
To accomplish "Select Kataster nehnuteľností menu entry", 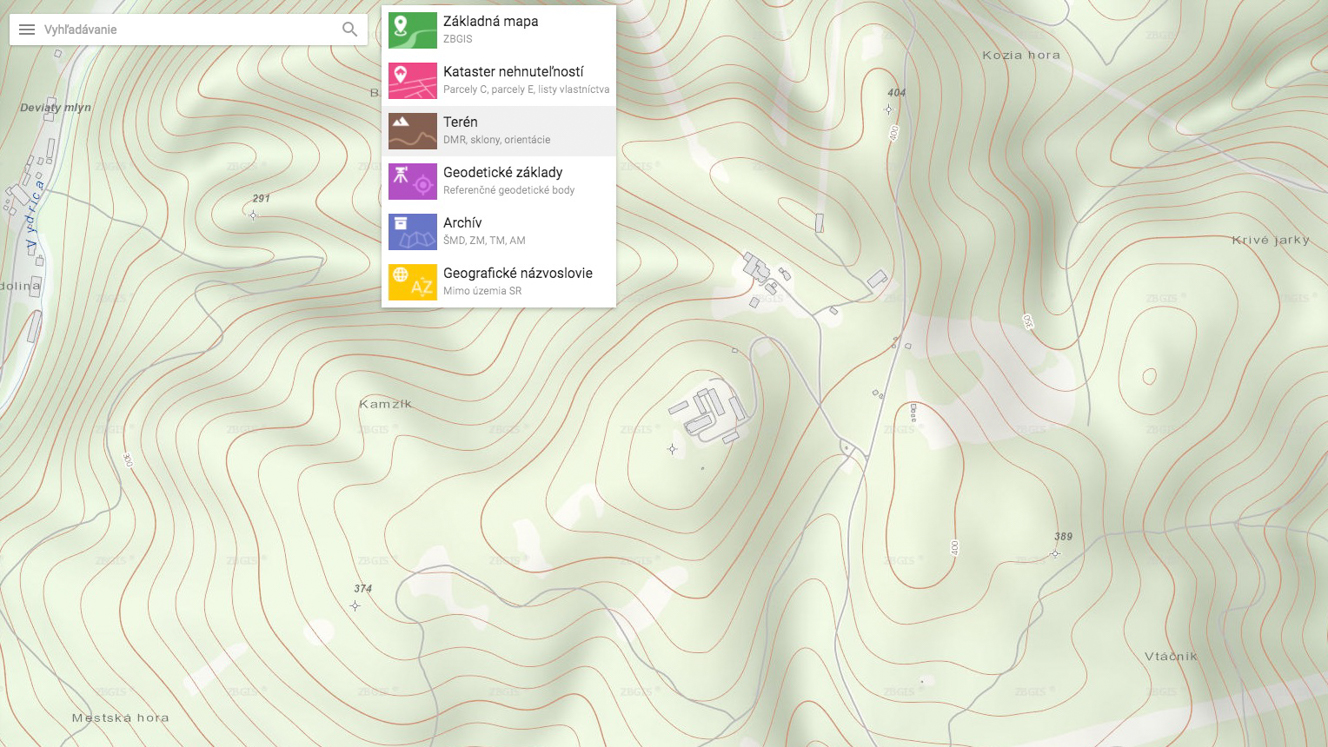I will [x=498, y=81].
